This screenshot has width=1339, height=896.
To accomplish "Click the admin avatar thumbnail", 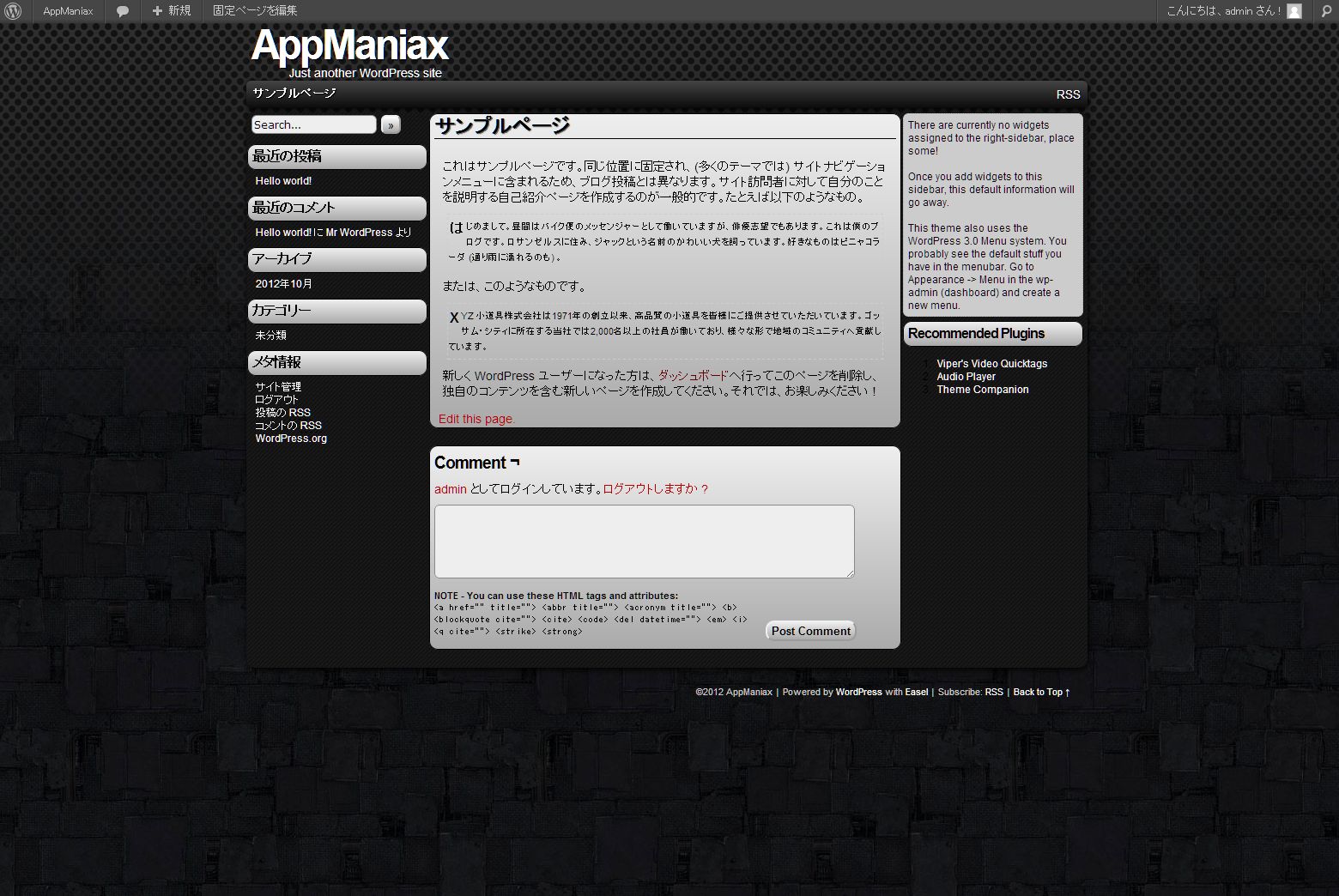I will coord(1294,11).
